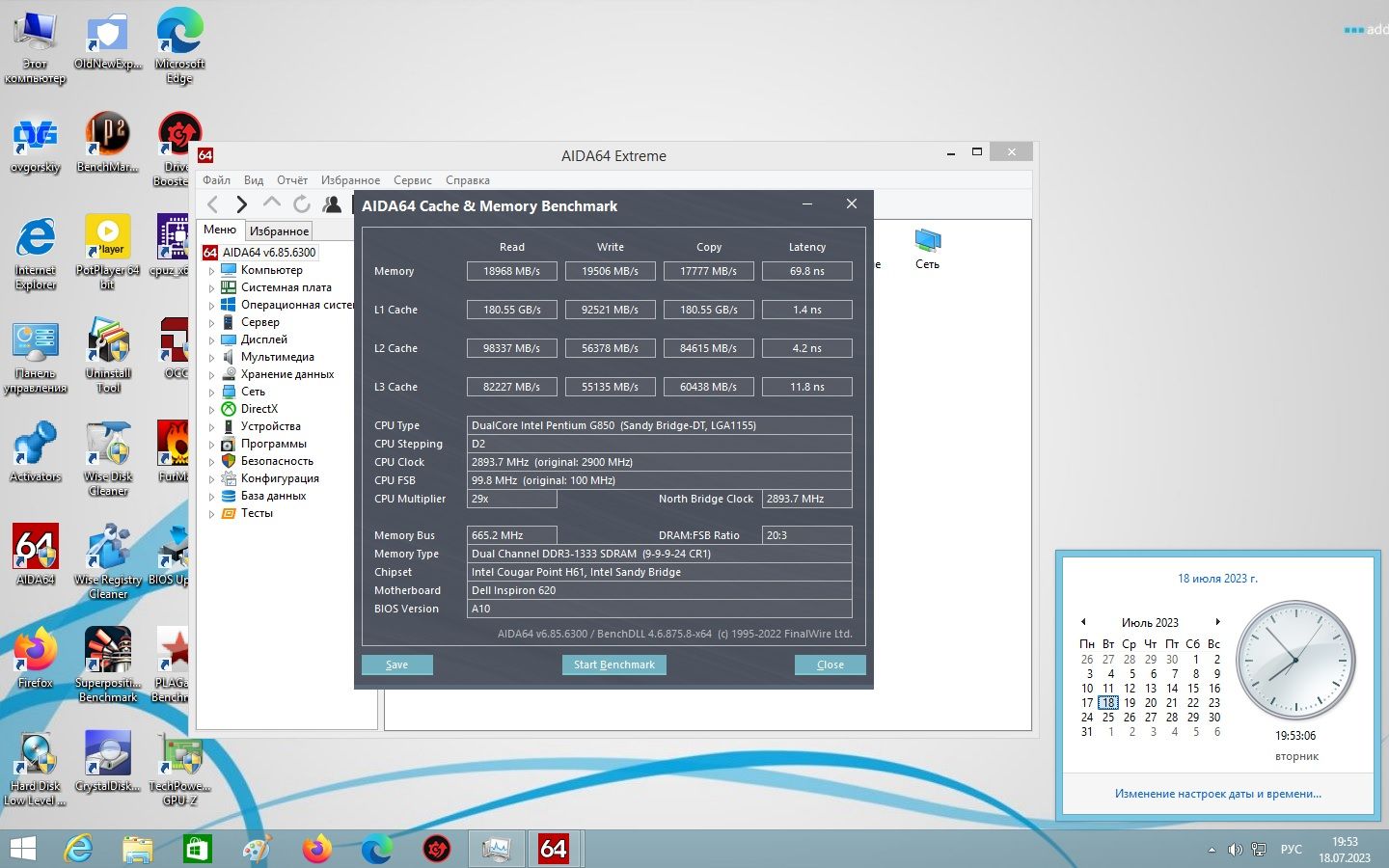Image resolution: width=1389 pixels, height=868 pixels.
Task: Open date and time settings link
Action: click(x=1217, y=794)
